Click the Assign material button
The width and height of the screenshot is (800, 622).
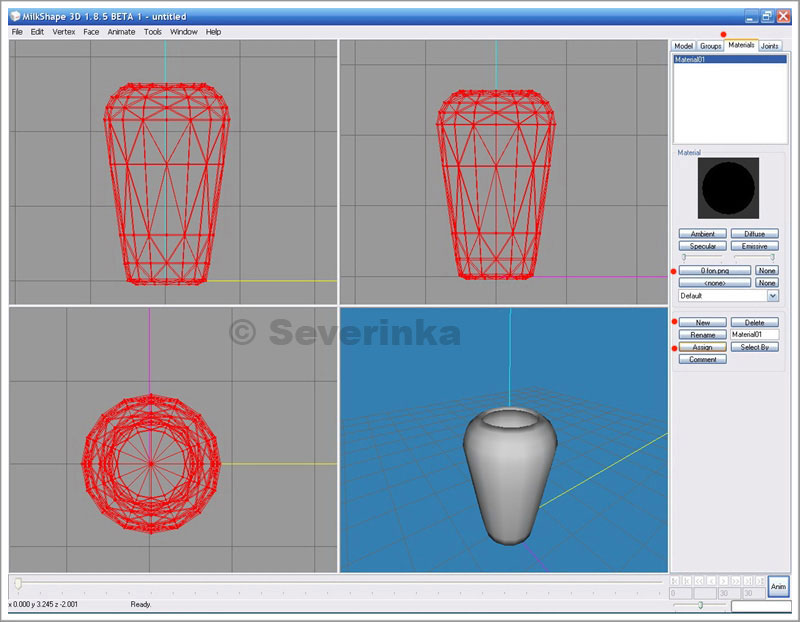click(702, 347)
